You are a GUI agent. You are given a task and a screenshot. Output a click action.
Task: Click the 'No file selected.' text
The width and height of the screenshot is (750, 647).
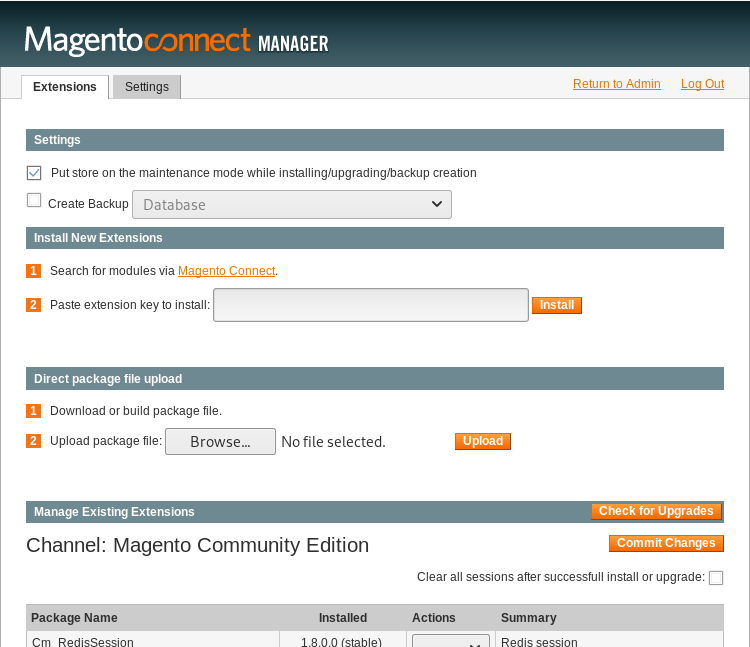(333, 442)
